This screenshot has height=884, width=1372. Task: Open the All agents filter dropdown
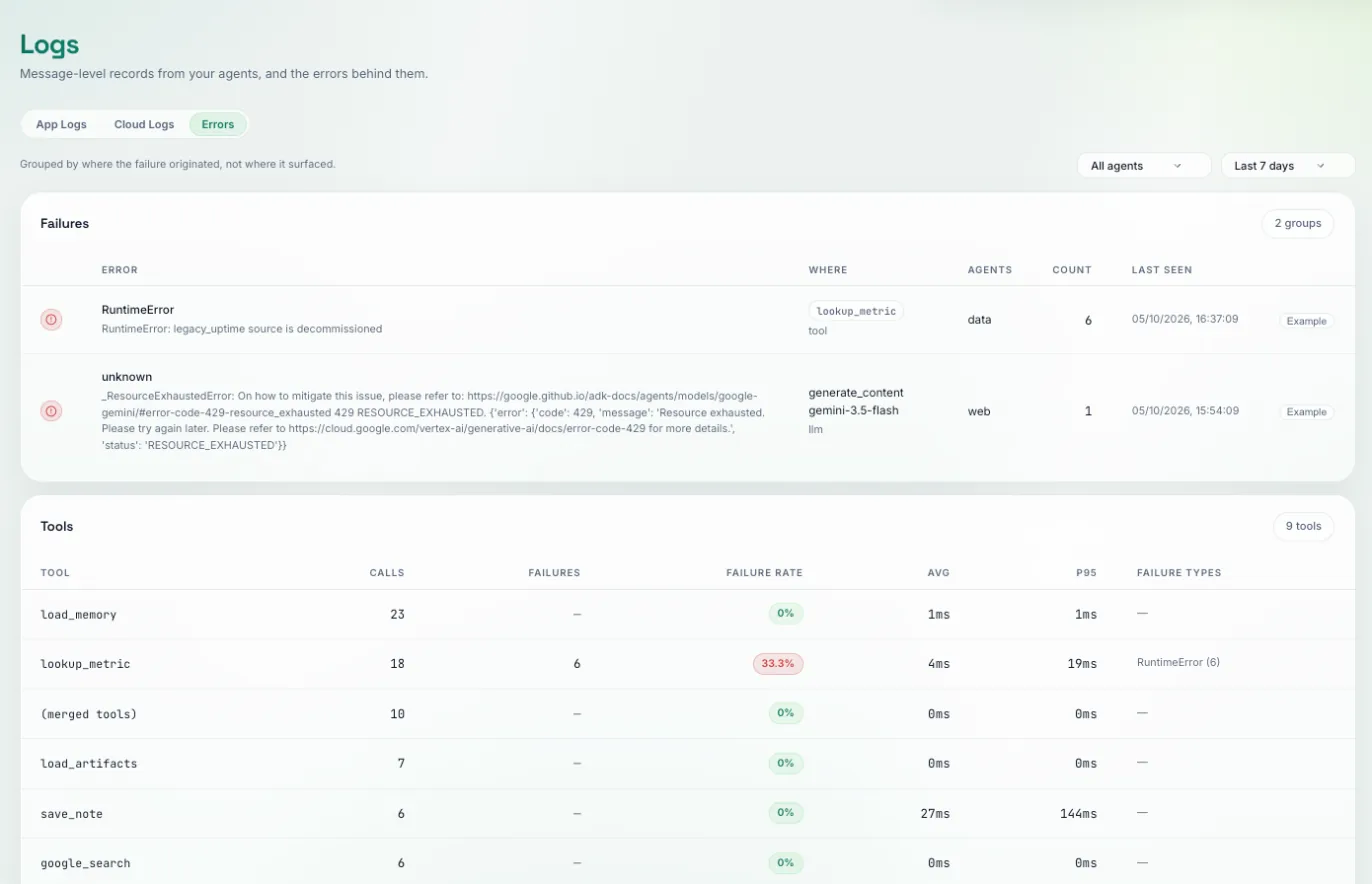1144,166
